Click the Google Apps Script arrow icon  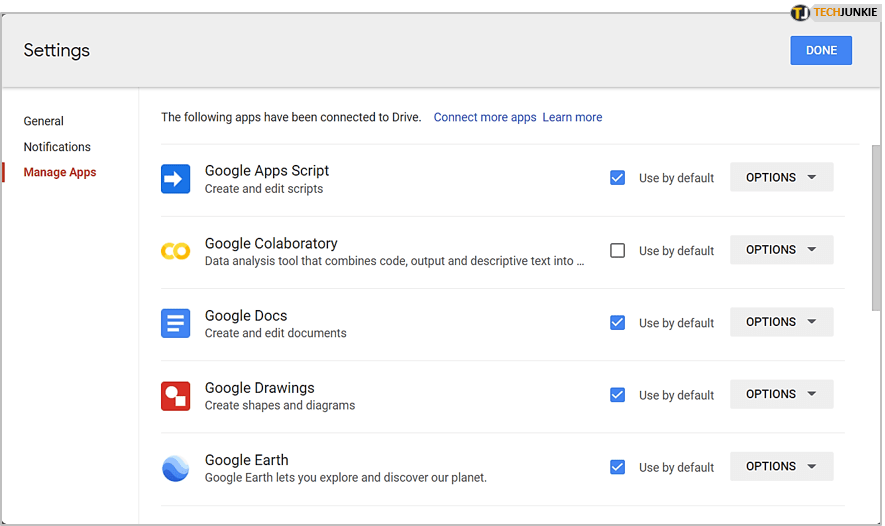pos(175,179)
